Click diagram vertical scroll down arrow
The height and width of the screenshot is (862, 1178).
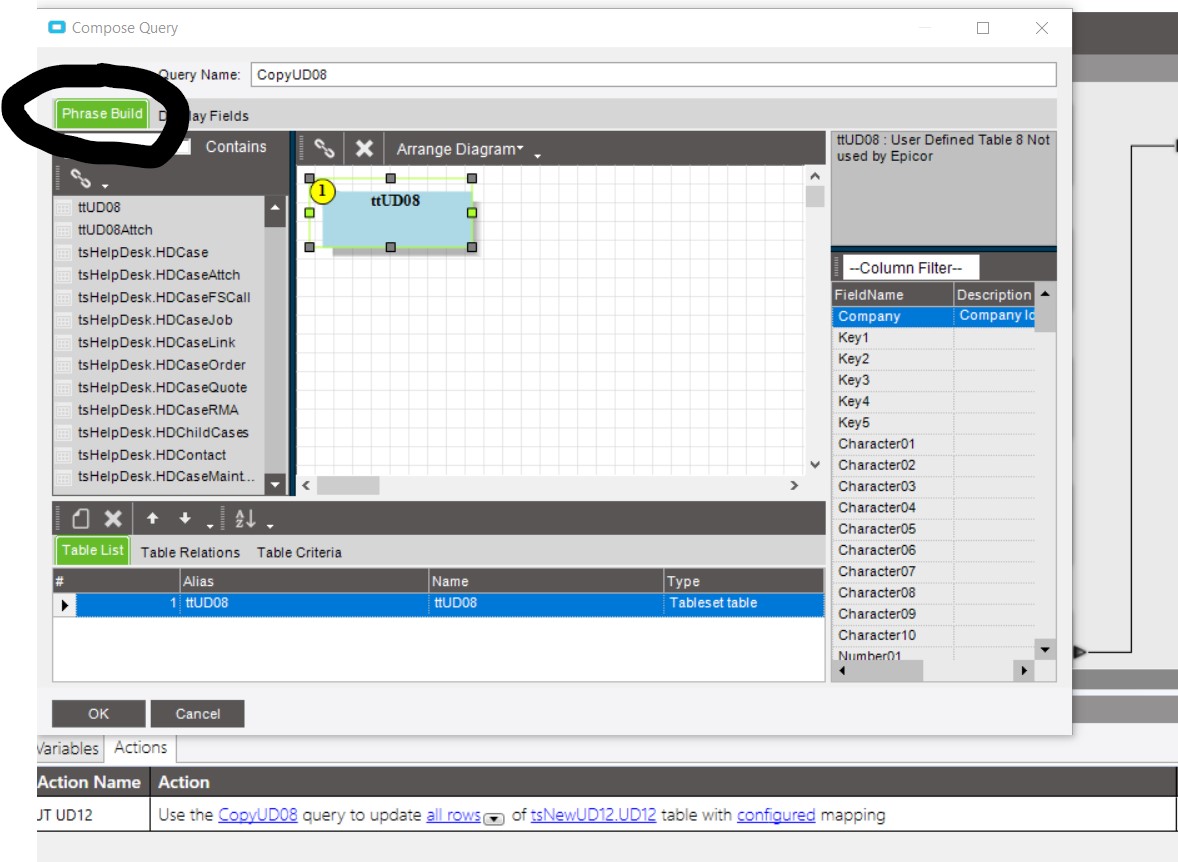[x=815, y=465]
